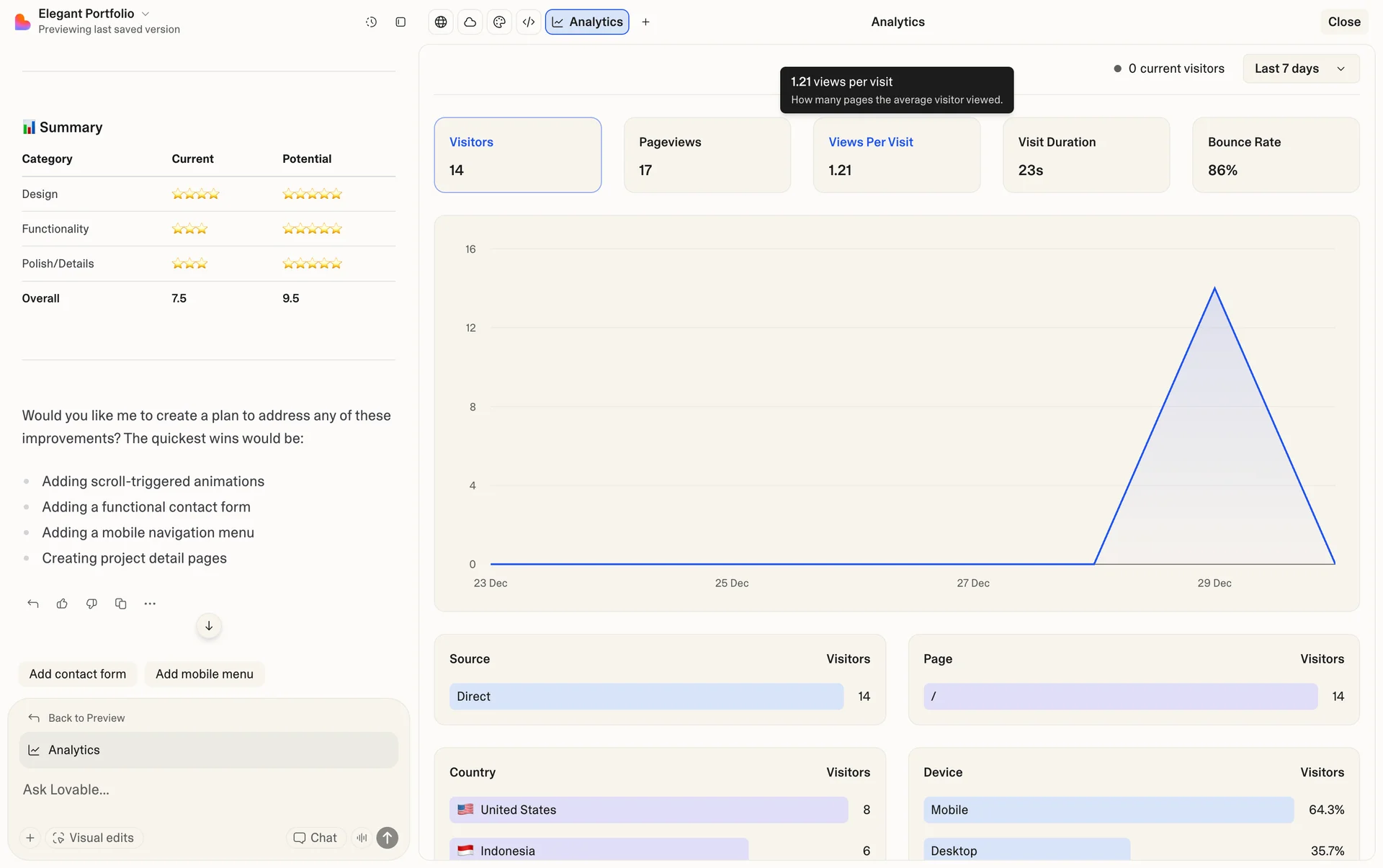Copy the message with copy icon

point(120,604)
